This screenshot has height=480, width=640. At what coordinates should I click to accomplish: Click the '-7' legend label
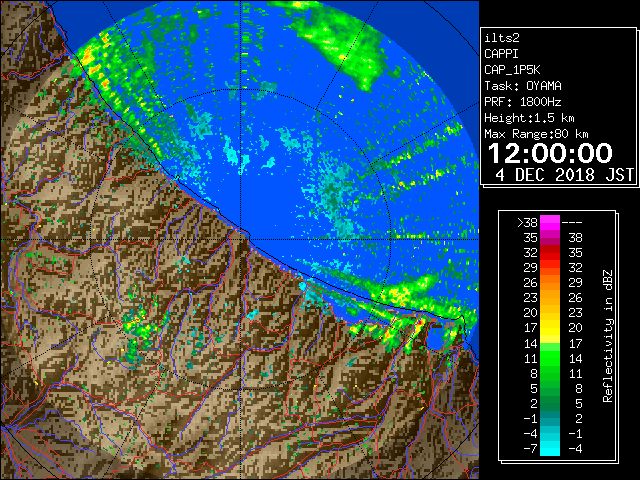tap(530, 449)
